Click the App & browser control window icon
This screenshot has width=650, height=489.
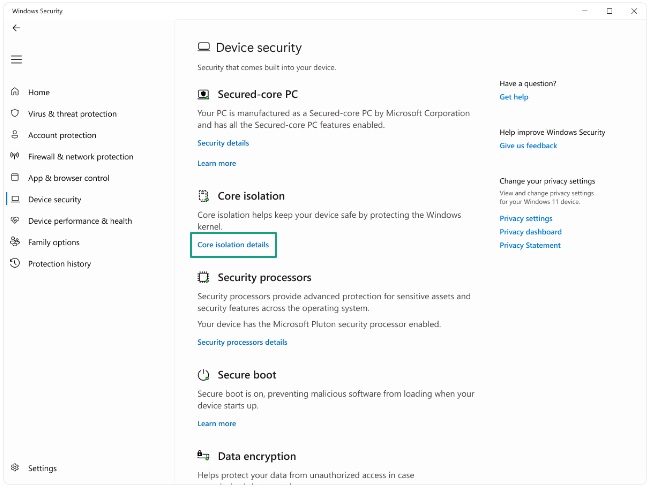tap(15, 177)
